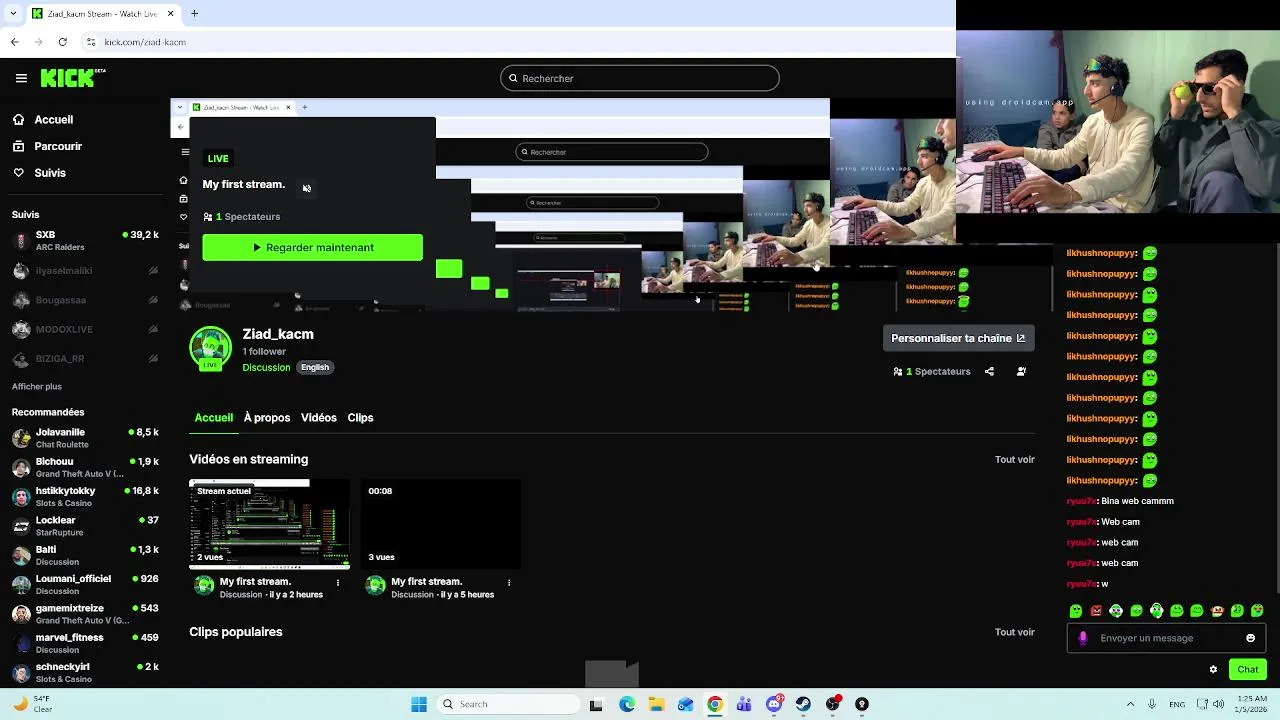Screen dimensions: 1280x720
Task: Open recommended channel schneckyirl
Action: coord(85,672)
